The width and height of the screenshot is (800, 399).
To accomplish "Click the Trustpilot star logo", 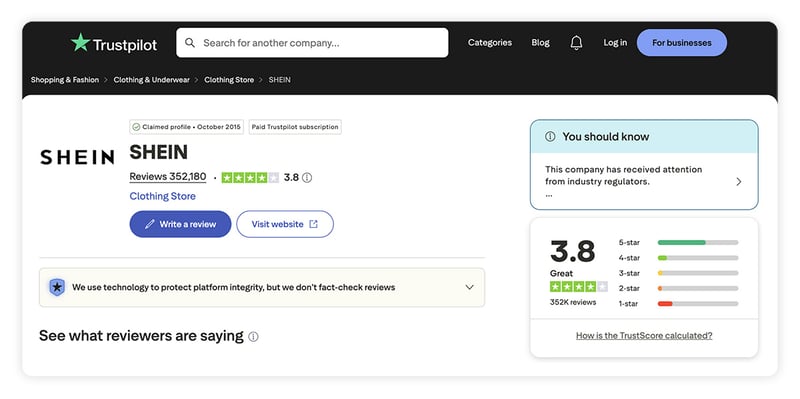I will [80, 42].
